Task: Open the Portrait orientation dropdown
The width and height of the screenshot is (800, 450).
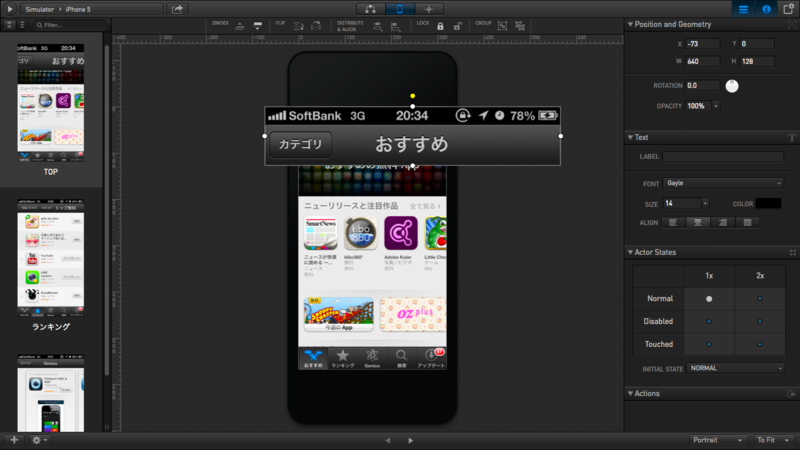Action: coord(717,440)
